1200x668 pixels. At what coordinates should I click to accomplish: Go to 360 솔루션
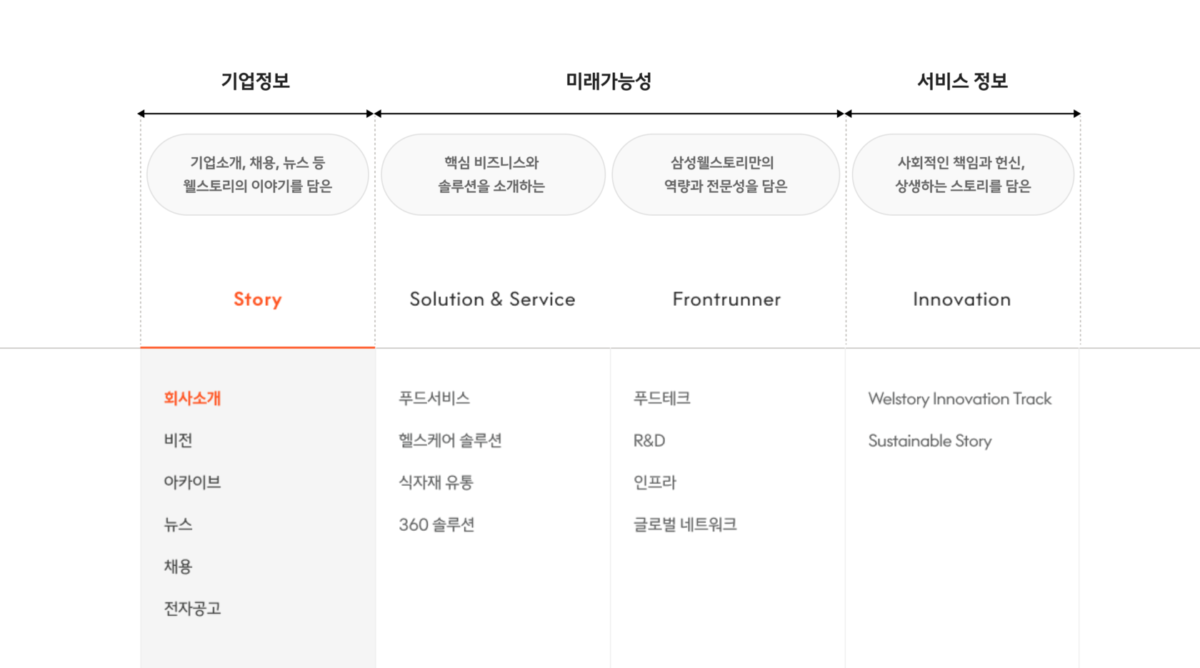[436, 524]
